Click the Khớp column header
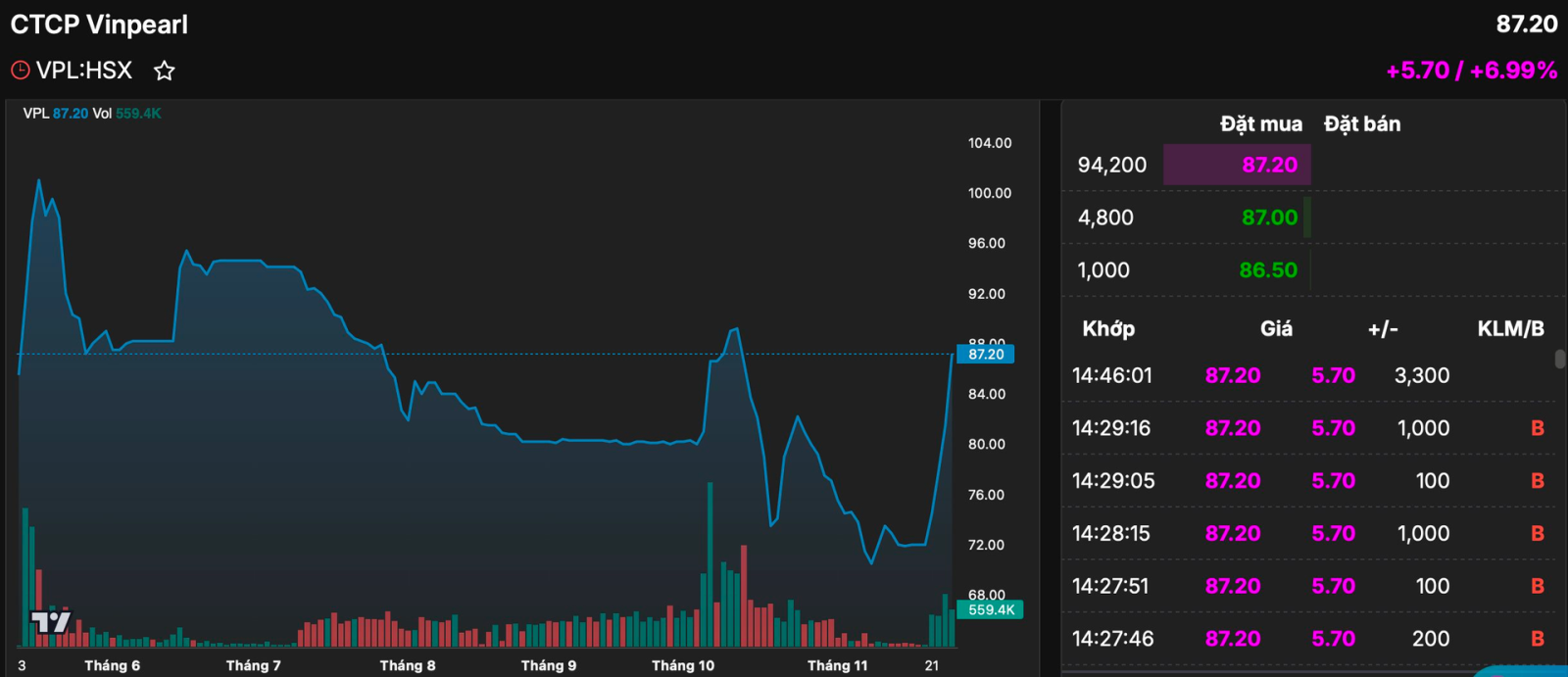Viewport: 1568px width, 677px height. (x=1108, y=329)
